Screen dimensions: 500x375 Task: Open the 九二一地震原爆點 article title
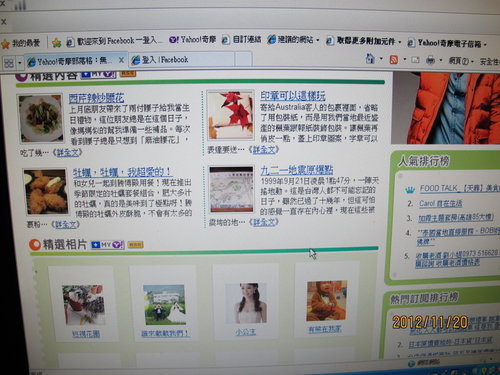297,170
